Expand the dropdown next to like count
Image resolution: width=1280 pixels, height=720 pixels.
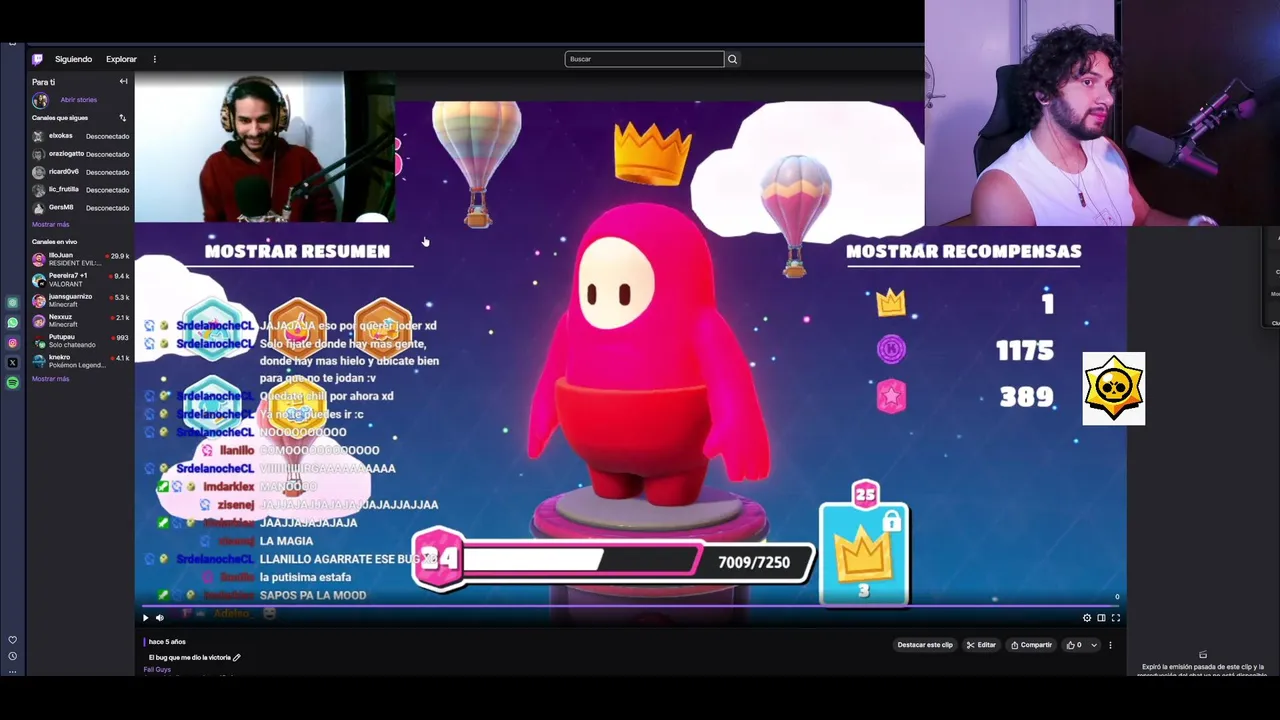coord(1093,645)
